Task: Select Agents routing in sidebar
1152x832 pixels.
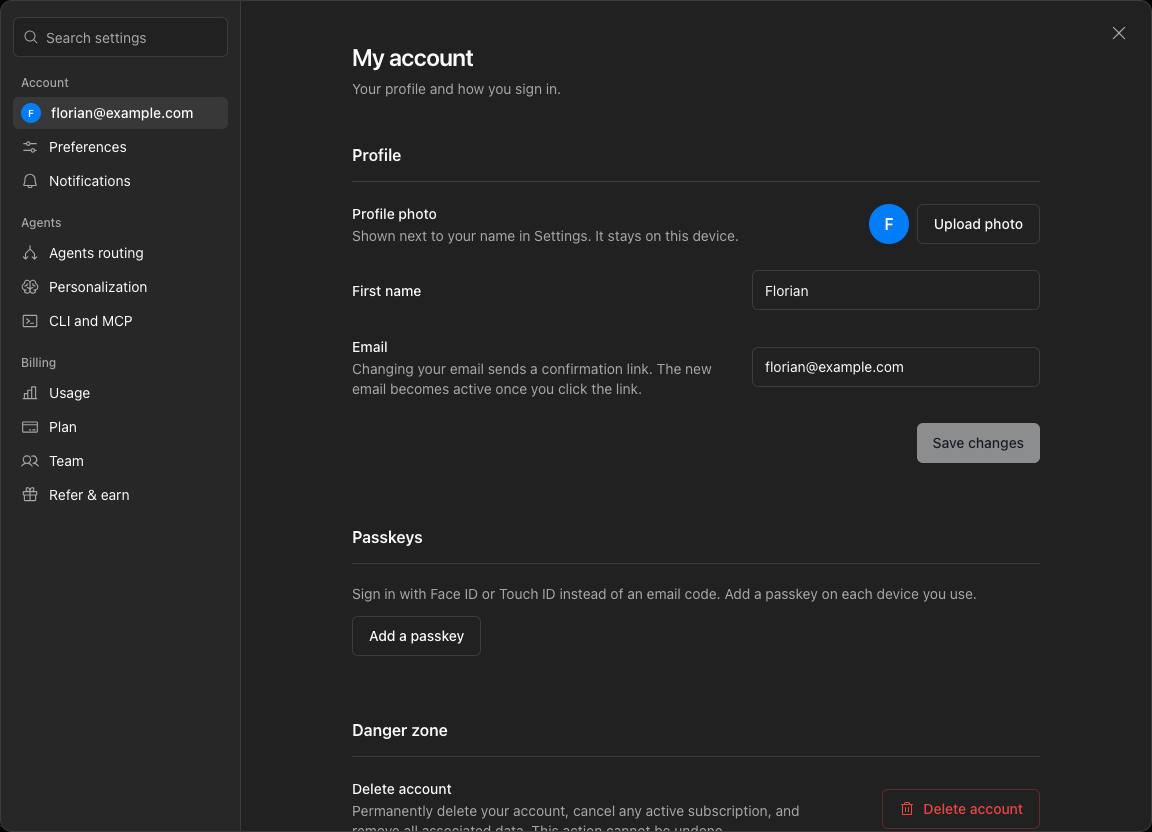Action: 120,253
